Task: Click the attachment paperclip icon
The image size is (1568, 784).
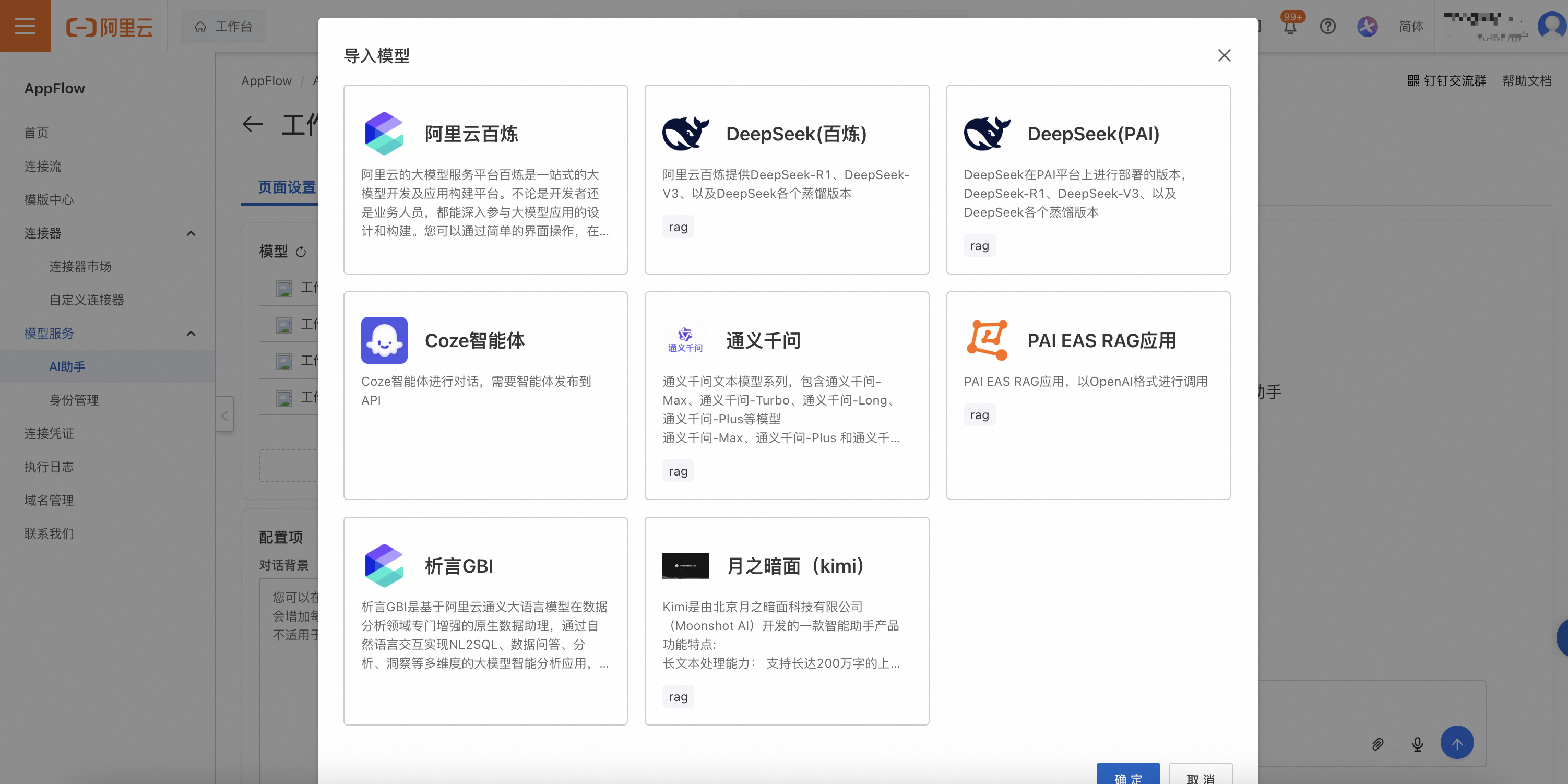Action: (x=1377, y=744)
